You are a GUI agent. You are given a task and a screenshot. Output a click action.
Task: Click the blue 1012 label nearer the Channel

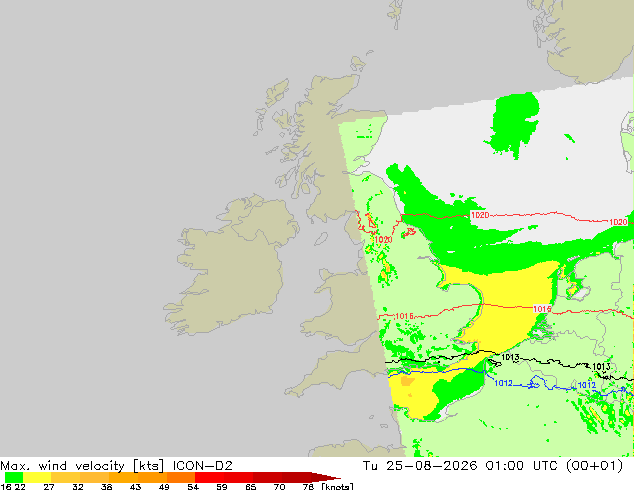tap(503, 383)
